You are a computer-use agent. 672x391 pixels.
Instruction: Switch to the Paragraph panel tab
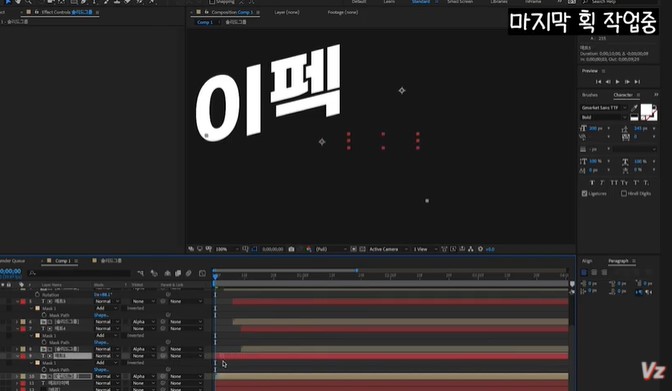click(618, 261)
